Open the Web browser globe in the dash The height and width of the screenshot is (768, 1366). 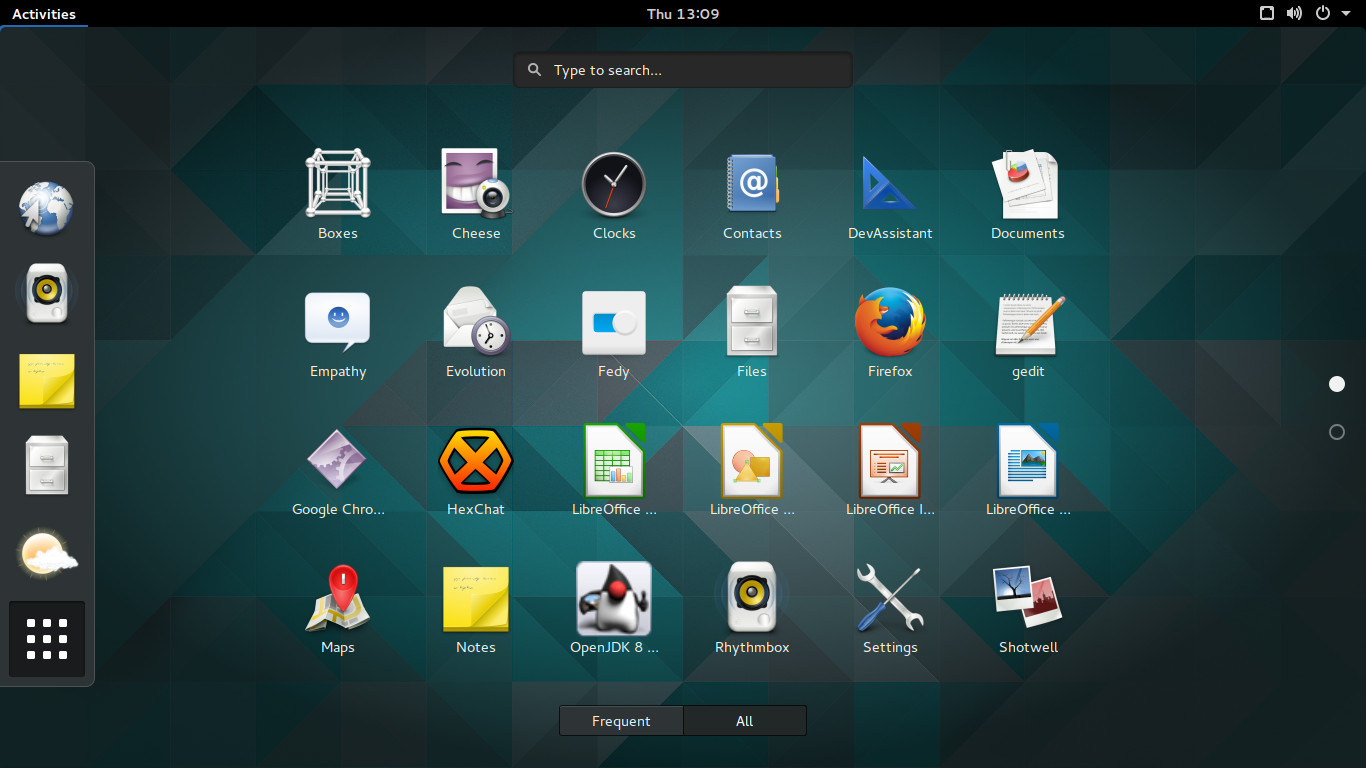[47, 208]
